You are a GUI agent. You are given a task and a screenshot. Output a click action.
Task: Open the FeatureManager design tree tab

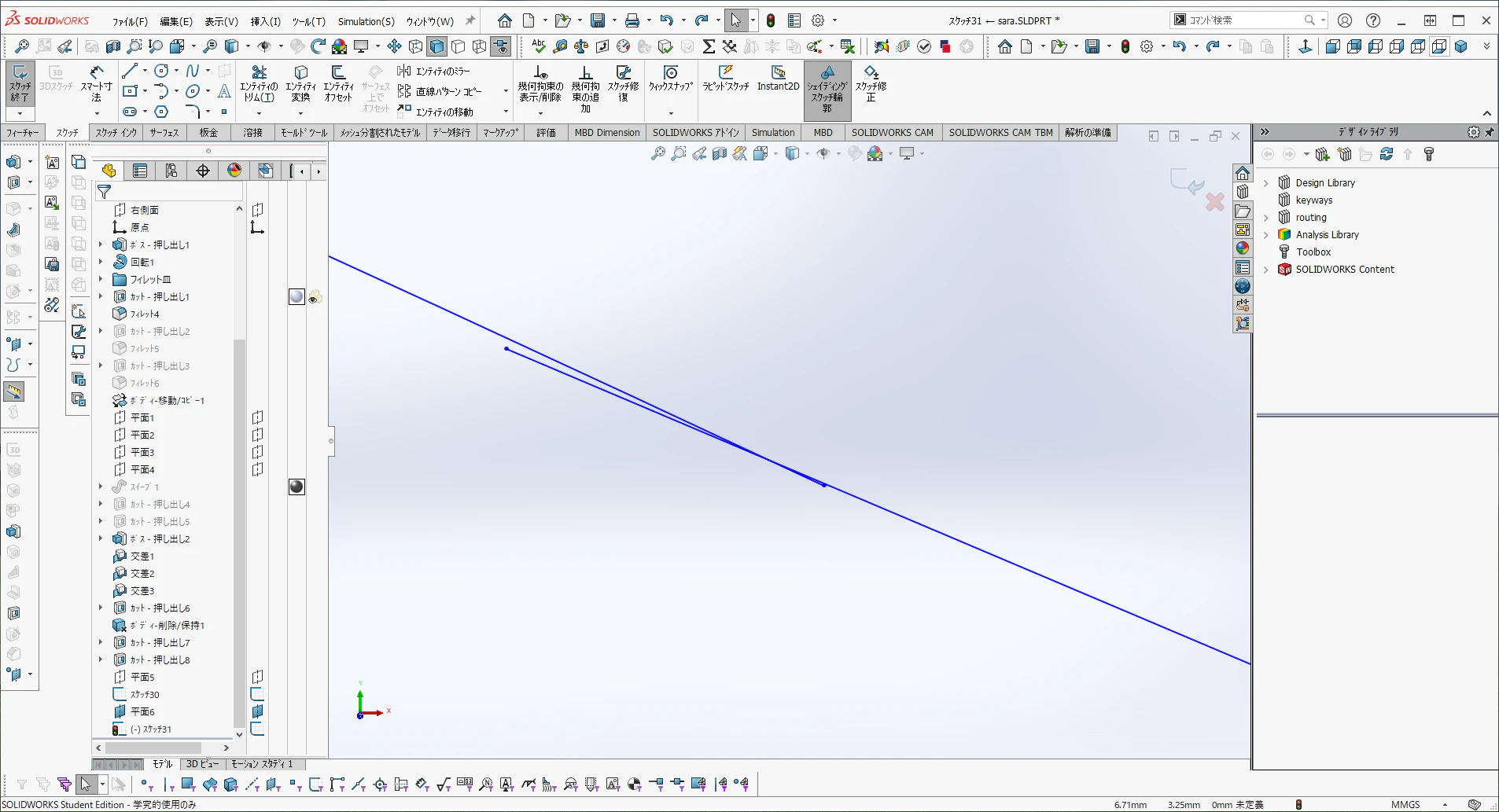(109, 171)
